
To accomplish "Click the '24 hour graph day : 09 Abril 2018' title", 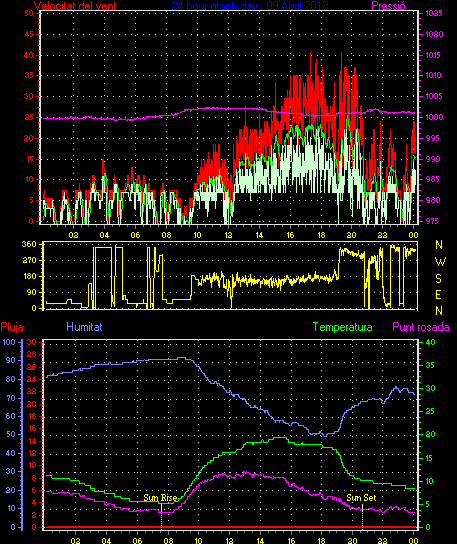I will pyautogui.click(x=250, y=6).
